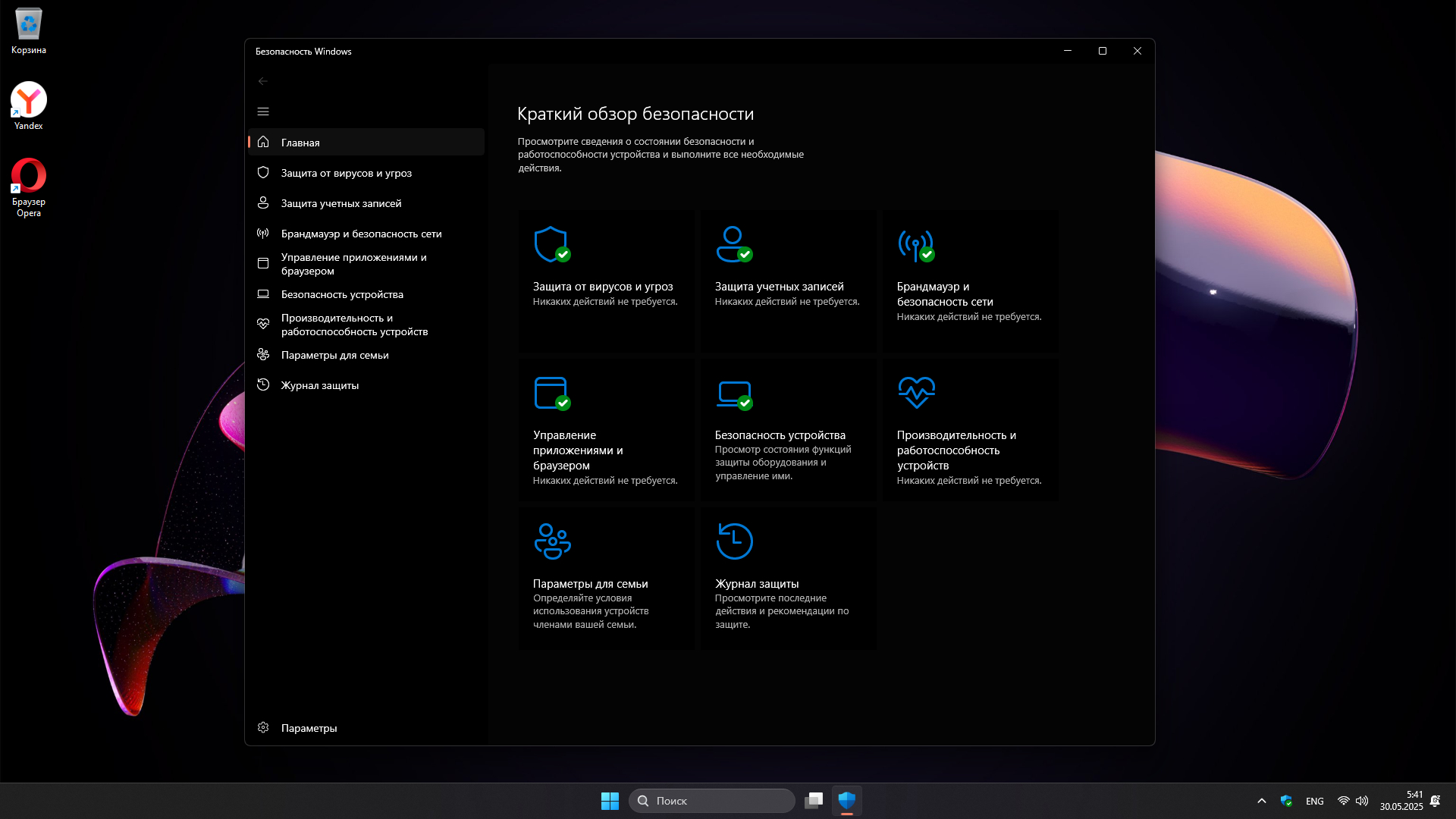Image resolution: width=1456 pixels, height=819 pixels.
Task: Open Защита от вирусов и угроз sidebar item
Action: (x=346, y=173)
